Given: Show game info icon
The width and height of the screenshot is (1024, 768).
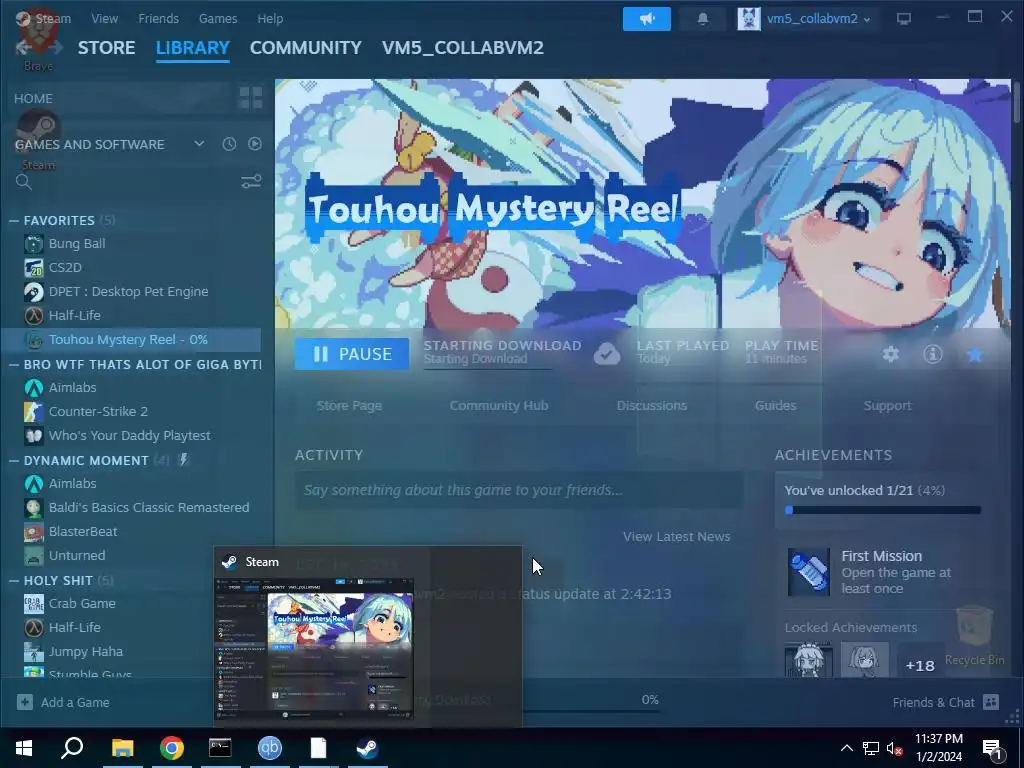Looking at the screenshot, I should point(933,354).
